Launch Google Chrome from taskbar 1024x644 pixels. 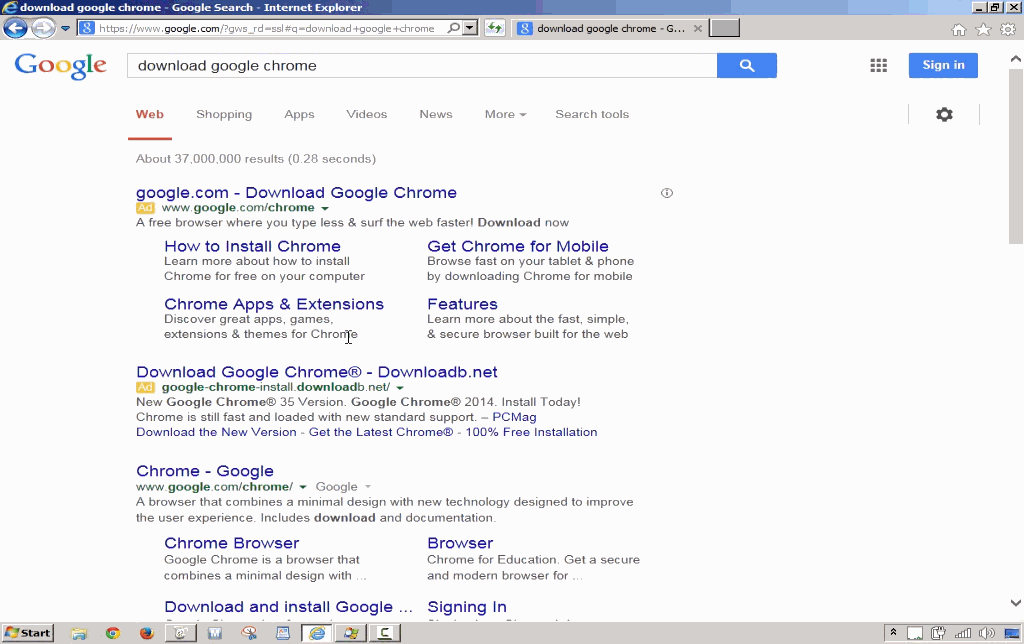pos(113,633)
